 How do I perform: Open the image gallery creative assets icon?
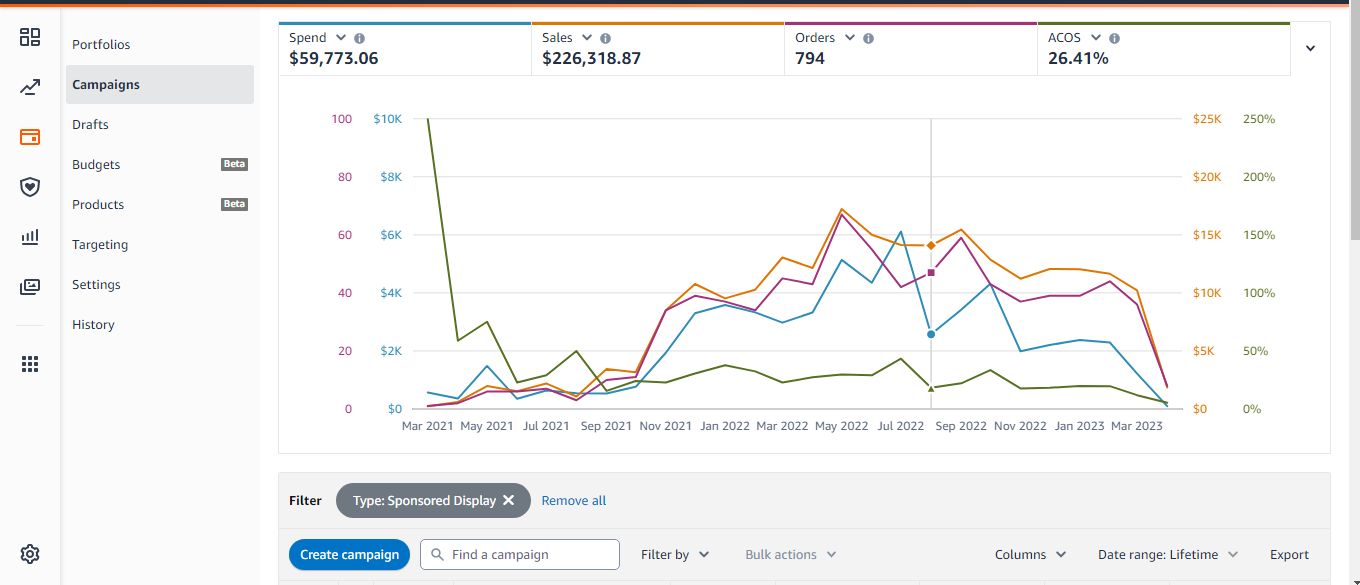30,287
